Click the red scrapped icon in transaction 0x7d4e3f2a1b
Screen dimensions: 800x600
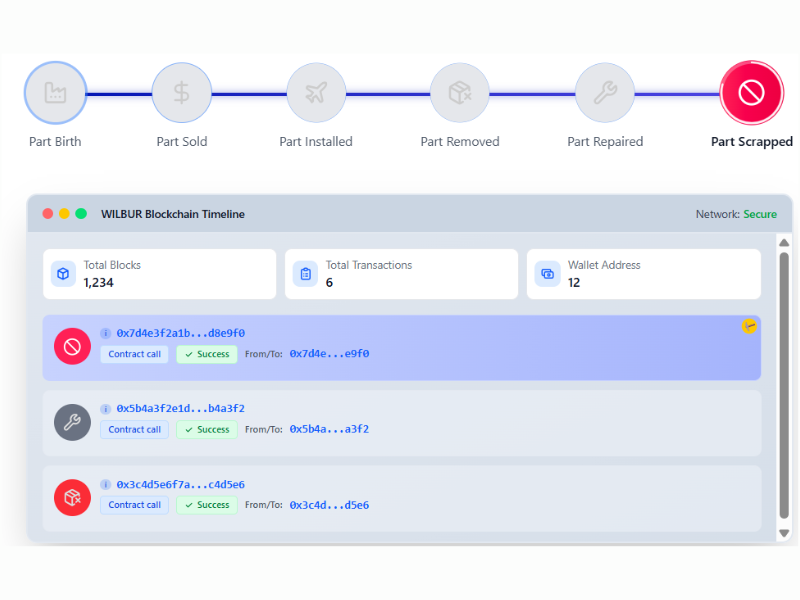pos(72,346)
